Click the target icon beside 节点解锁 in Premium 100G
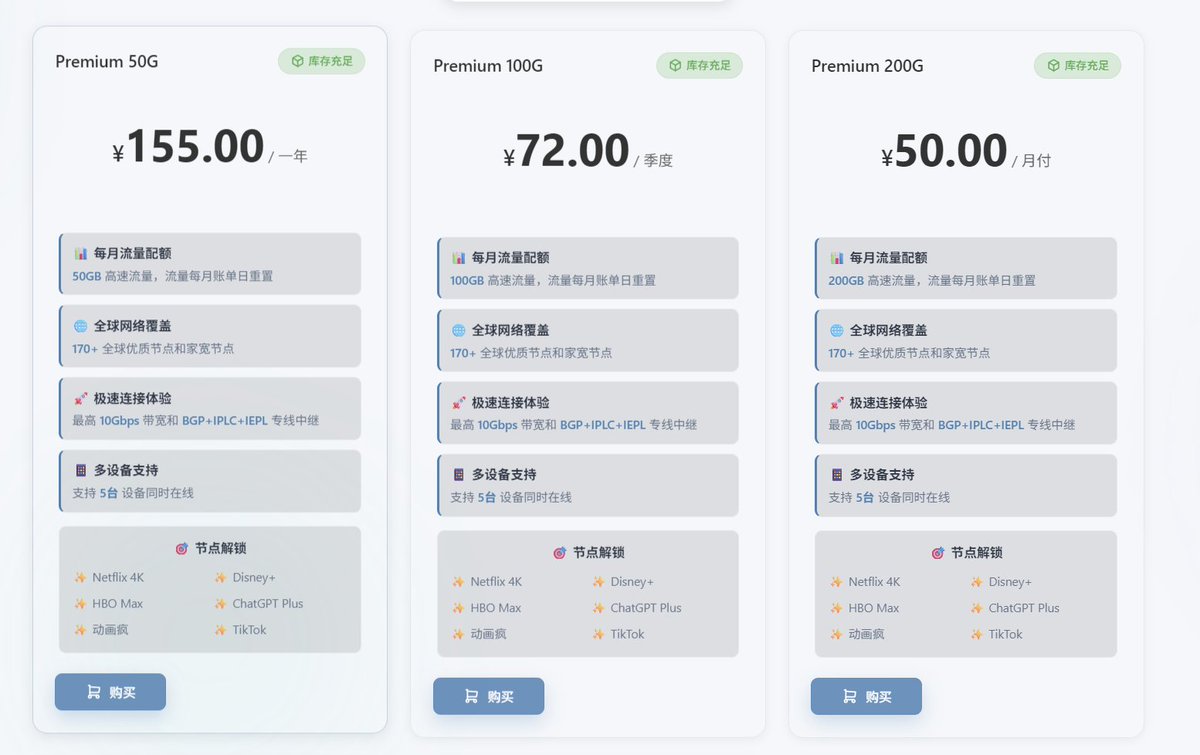This screenshot has width=1200, height=755. point(560,552)
